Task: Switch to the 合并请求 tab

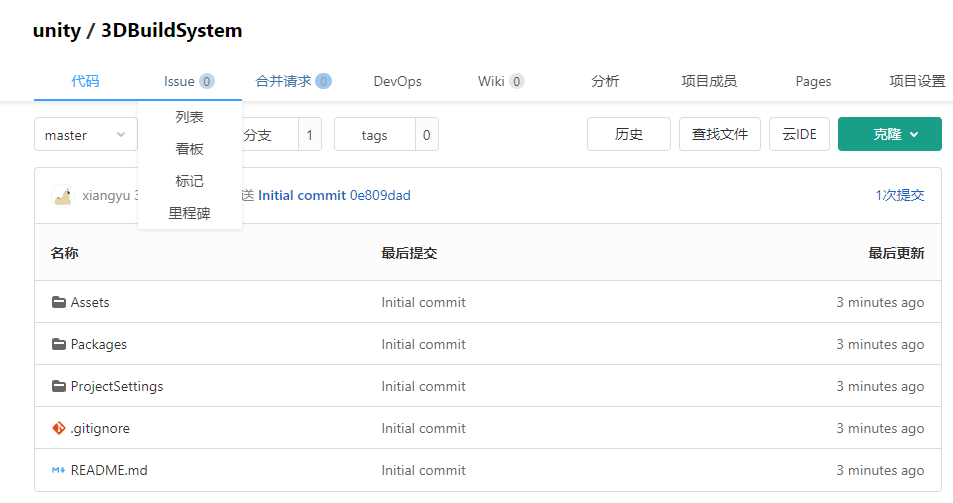Action: [292, 81]
